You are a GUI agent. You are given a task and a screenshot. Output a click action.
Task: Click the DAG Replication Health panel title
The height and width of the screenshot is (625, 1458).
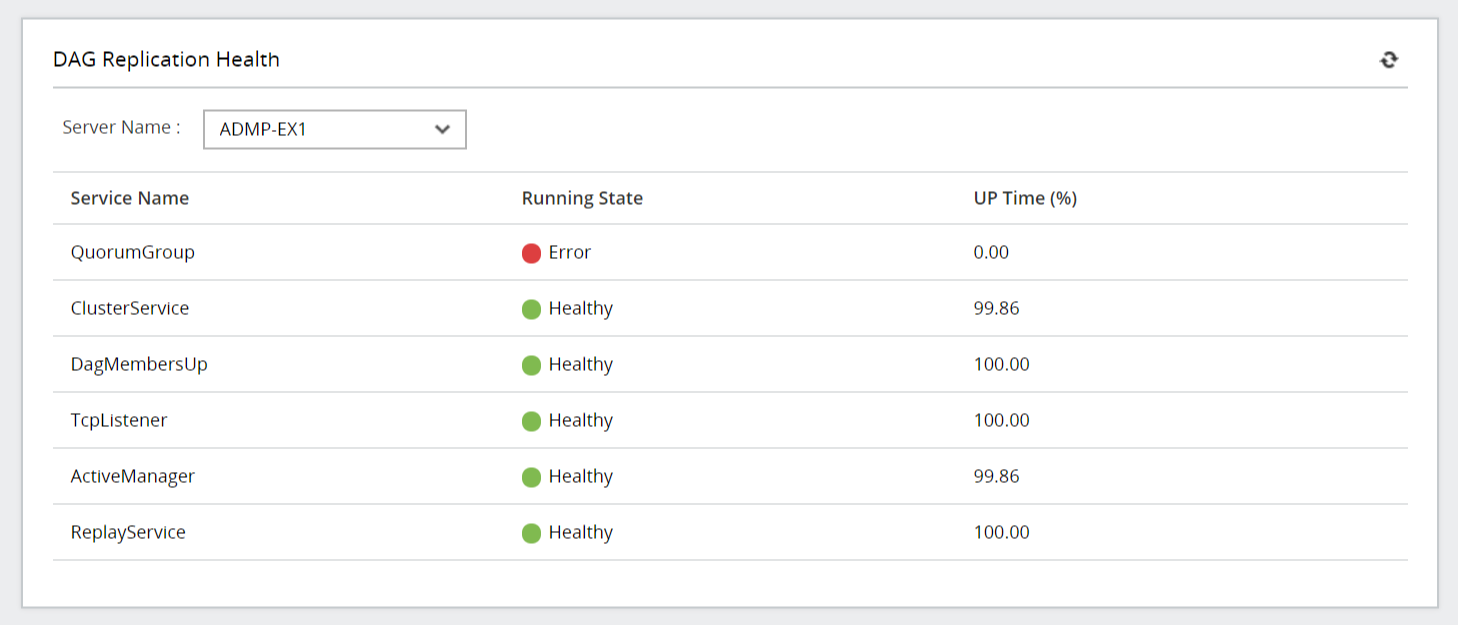(166, 59)
